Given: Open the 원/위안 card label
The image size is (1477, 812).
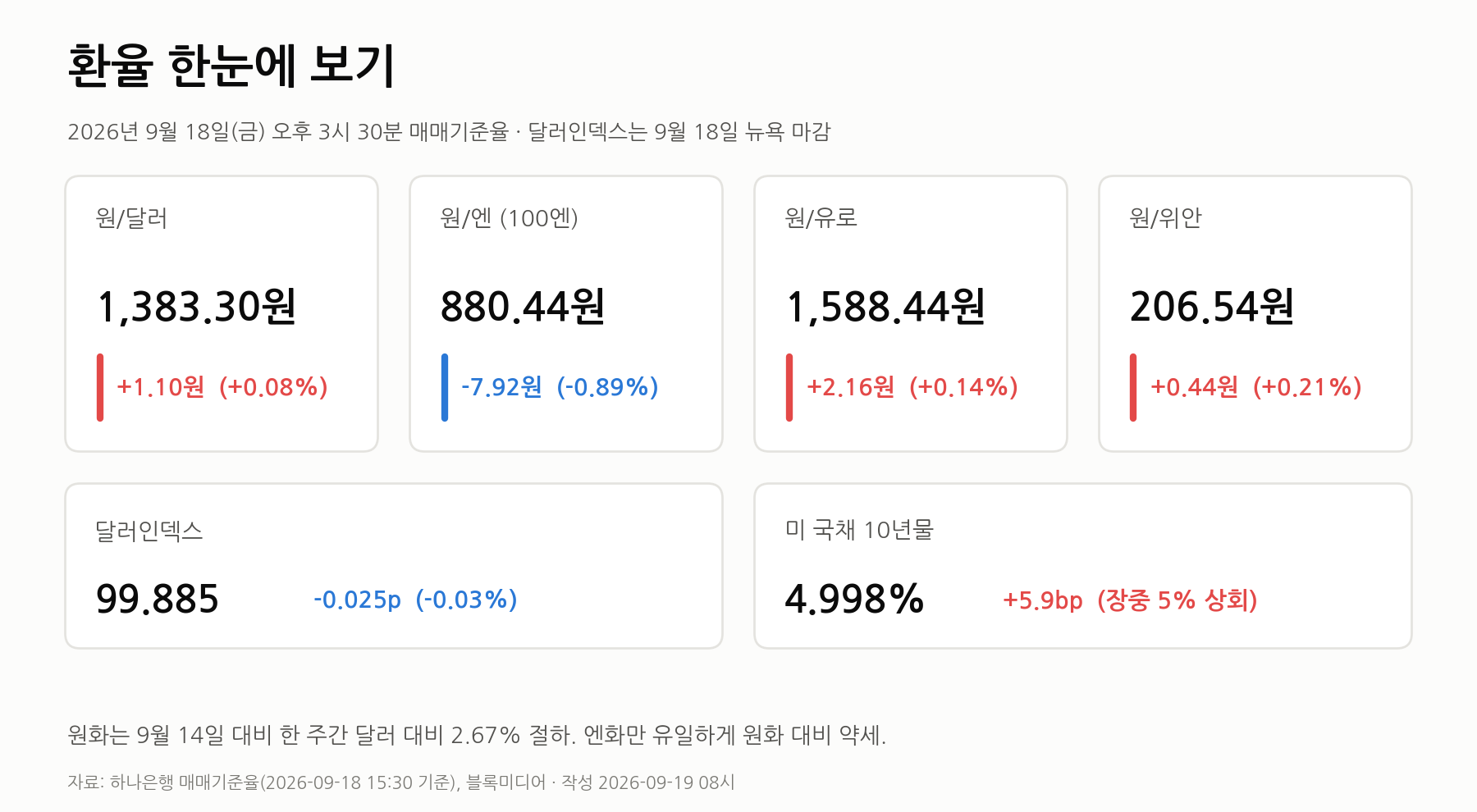Looking at the screenshot, I should tap(1165, 218).
